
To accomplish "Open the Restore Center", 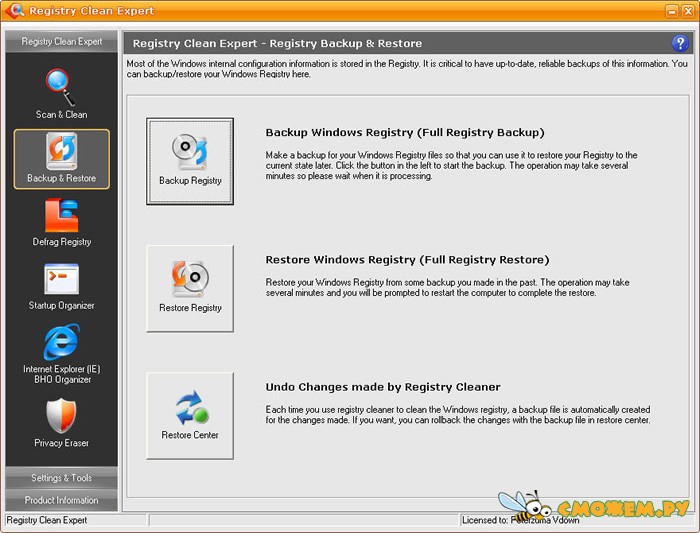I will (x=190, y=416).
